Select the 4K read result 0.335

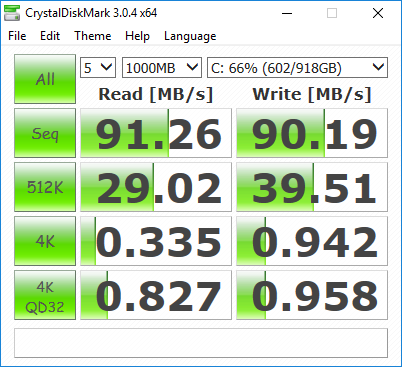(156, 241)
